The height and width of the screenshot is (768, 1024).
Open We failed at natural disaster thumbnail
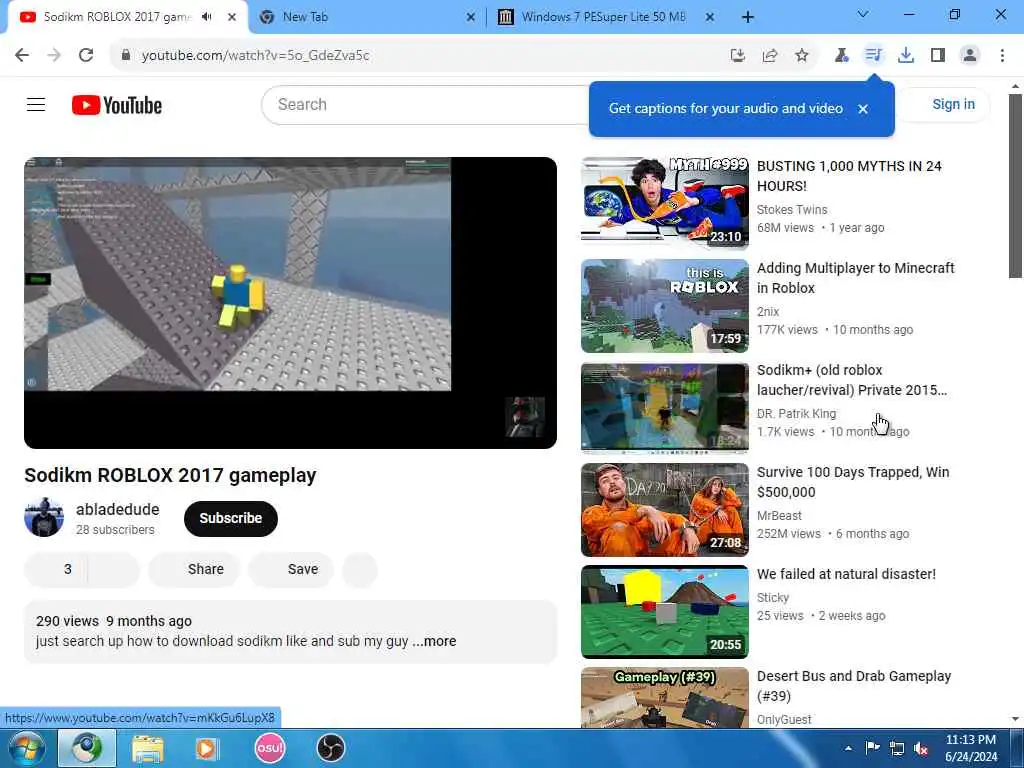coord(665,612)
